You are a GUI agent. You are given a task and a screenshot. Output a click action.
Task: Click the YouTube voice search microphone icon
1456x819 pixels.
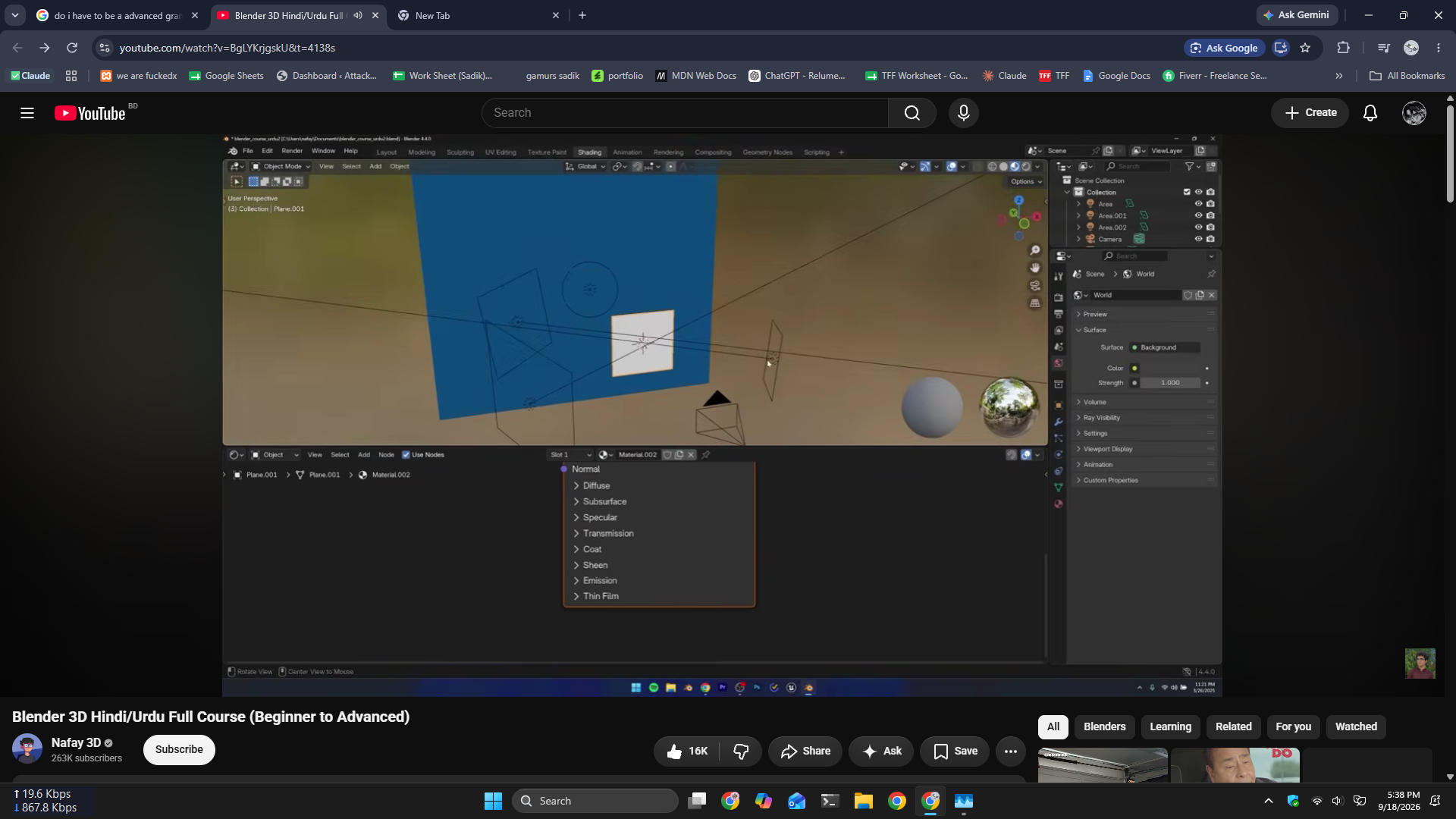pyautogui.click(x=963, y=113)
